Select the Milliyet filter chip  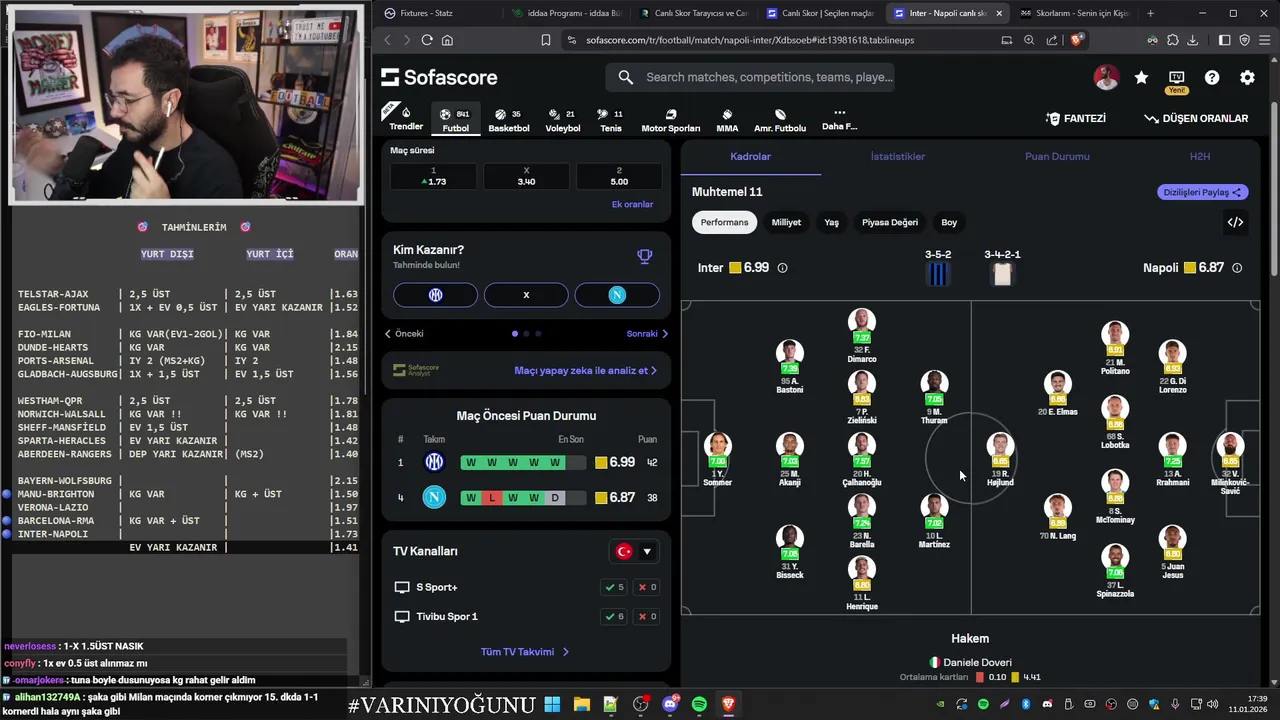(786, 222)
